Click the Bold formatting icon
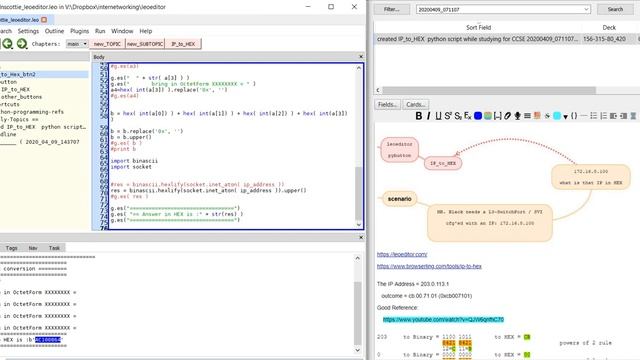Image resolution: width=640 pixels, height=360 pixels. (419, 116)
